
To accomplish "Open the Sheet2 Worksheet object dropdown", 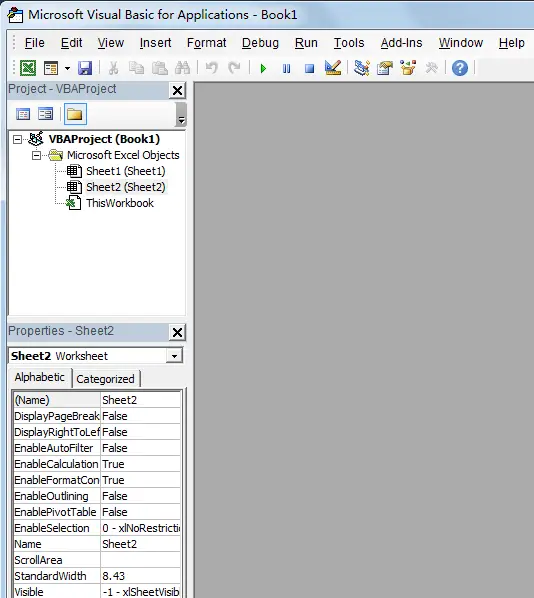I will pos(174,356).
